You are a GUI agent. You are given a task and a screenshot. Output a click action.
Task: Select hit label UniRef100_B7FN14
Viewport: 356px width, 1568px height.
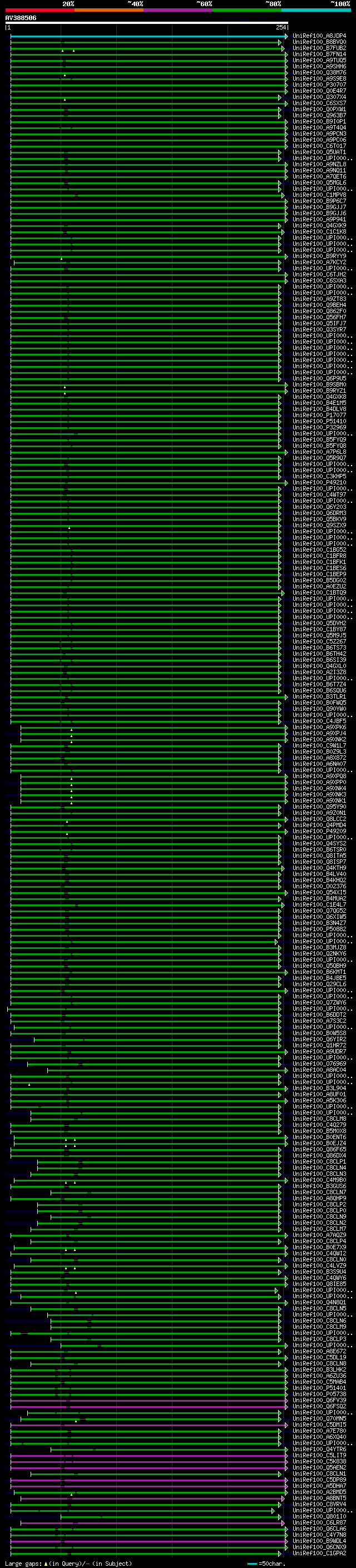coord(319,54)
